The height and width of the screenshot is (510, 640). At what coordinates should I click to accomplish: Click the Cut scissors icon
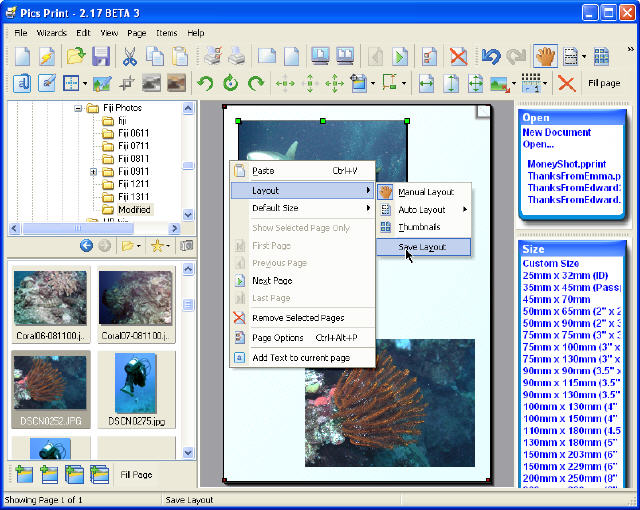(129, 57)
